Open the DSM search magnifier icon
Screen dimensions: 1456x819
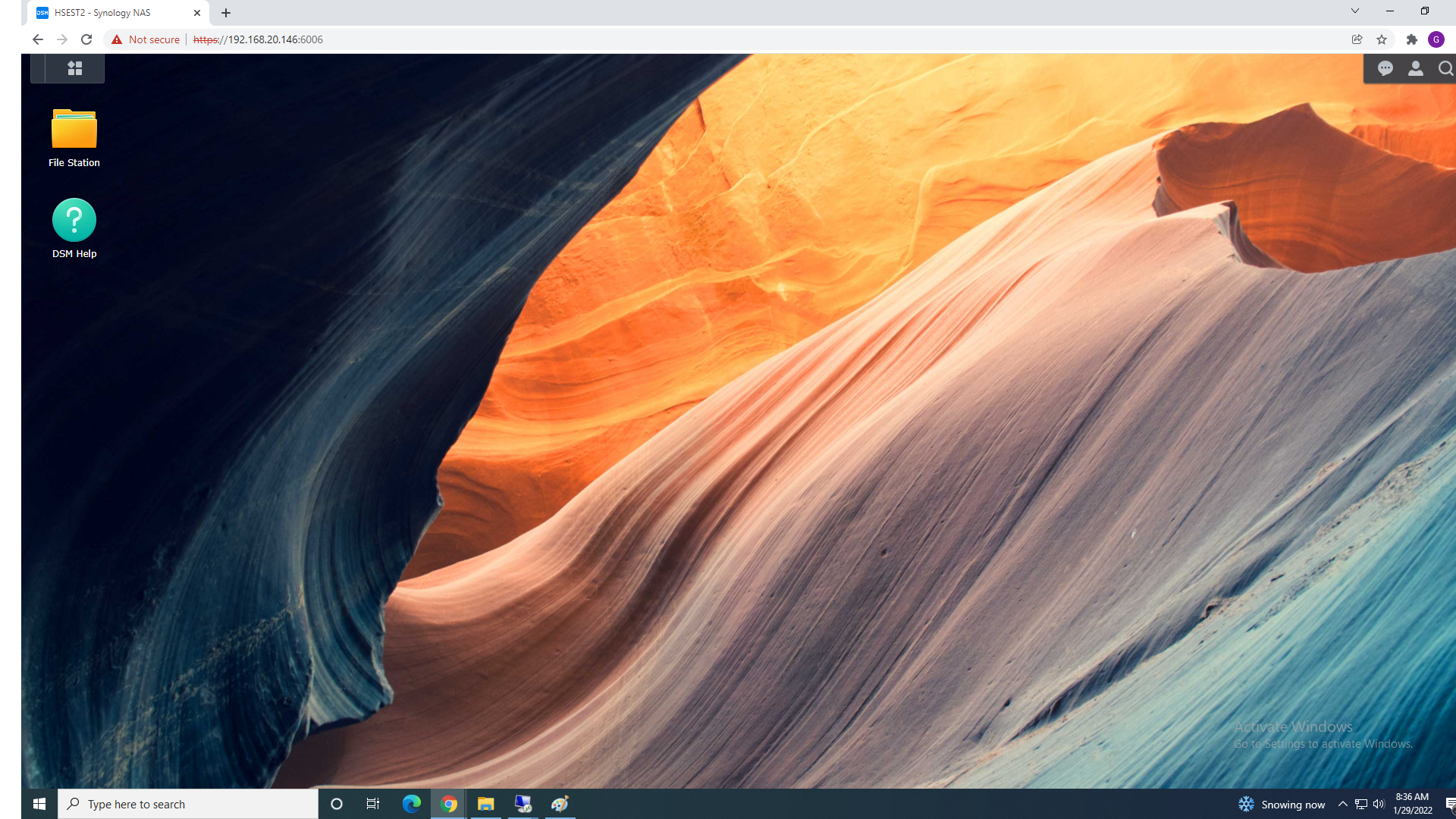pyautogui.click(x=1445, y=69)
